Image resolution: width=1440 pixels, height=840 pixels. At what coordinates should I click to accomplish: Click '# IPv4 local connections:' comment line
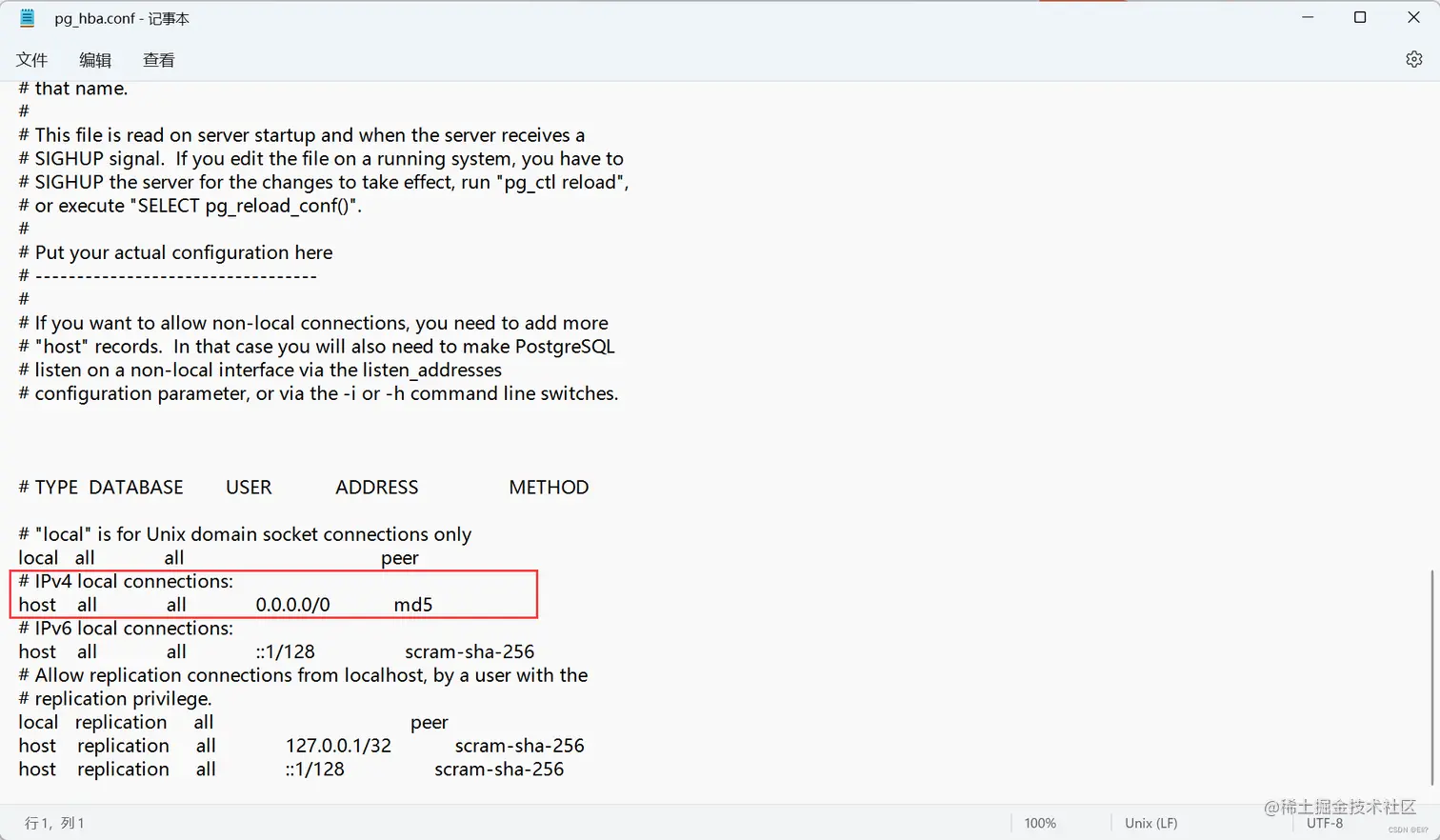click(126, 581)
